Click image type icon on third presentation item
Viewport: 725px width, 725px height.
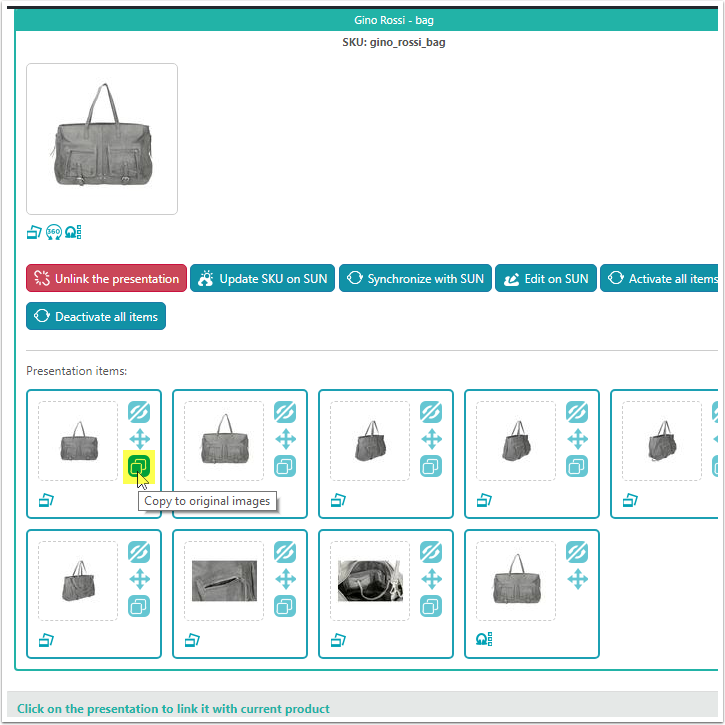click(x=338, y=500)
